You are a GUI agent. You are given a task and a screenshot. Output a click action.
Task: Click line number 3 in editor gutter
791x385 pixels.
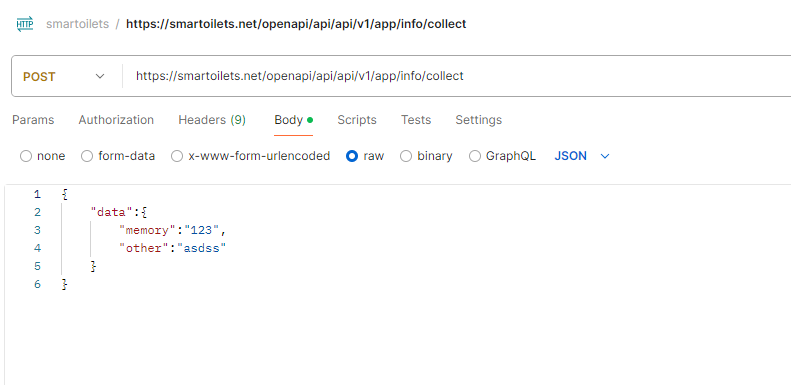tap(37, 230)
